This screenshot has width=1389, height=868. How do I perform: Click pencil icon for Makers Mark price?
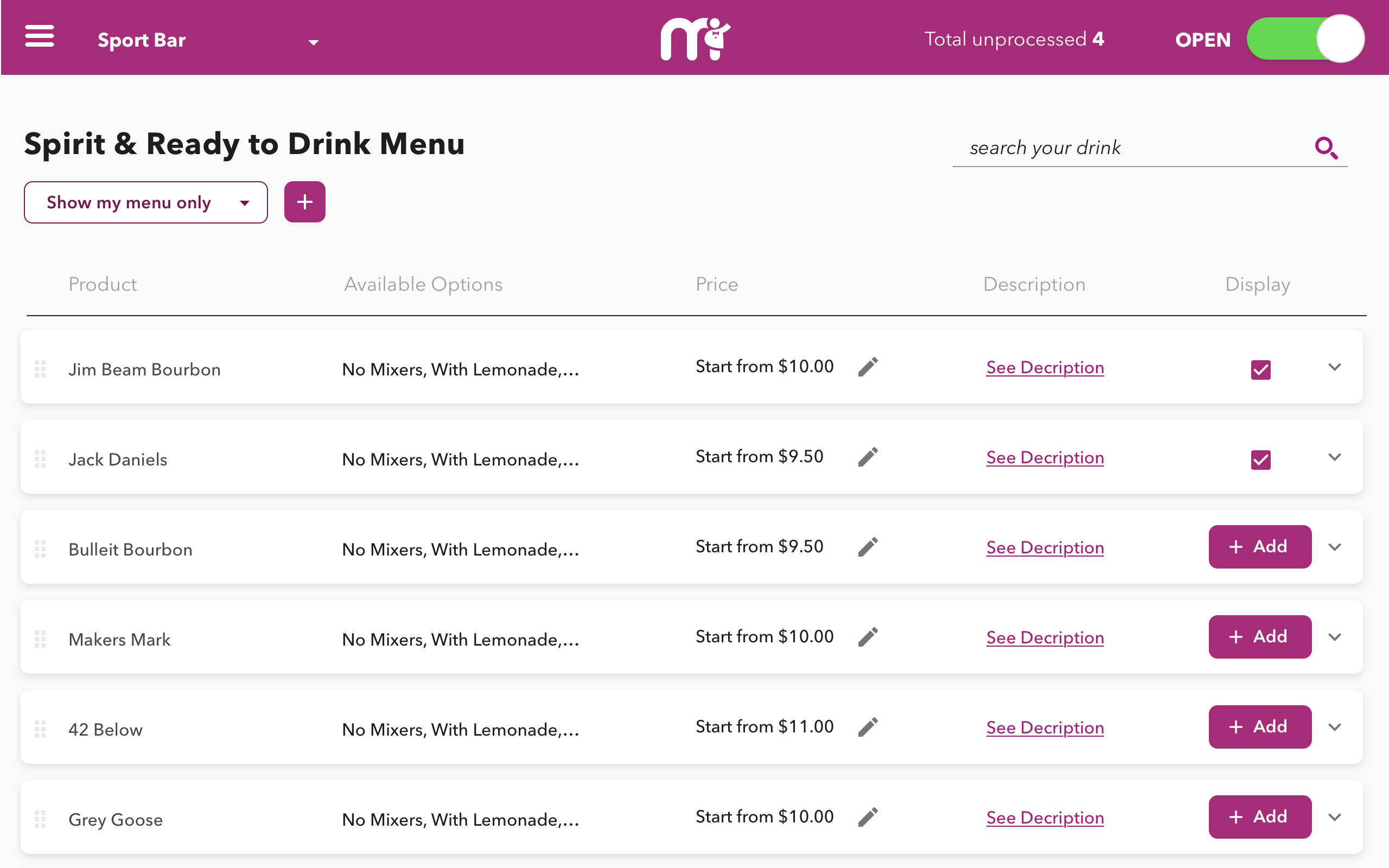tap(868, 637)
